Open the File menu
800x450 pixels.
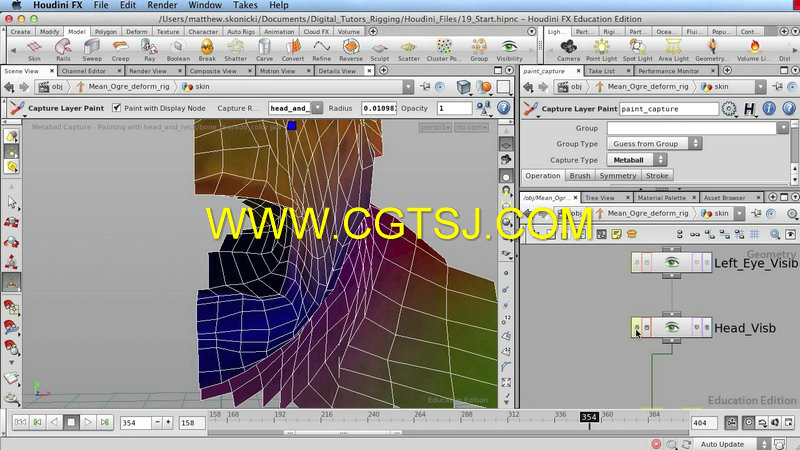(x=101, y=5)
